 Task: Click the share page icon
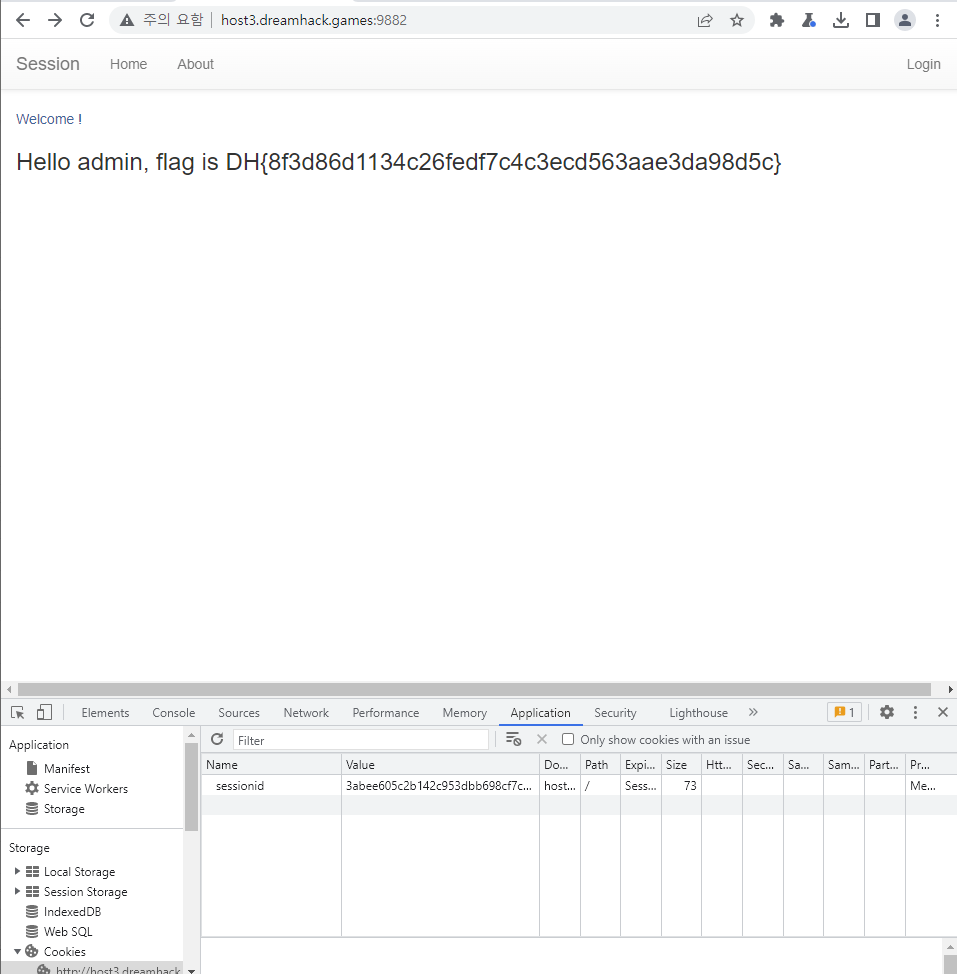(x=705, y=20)
